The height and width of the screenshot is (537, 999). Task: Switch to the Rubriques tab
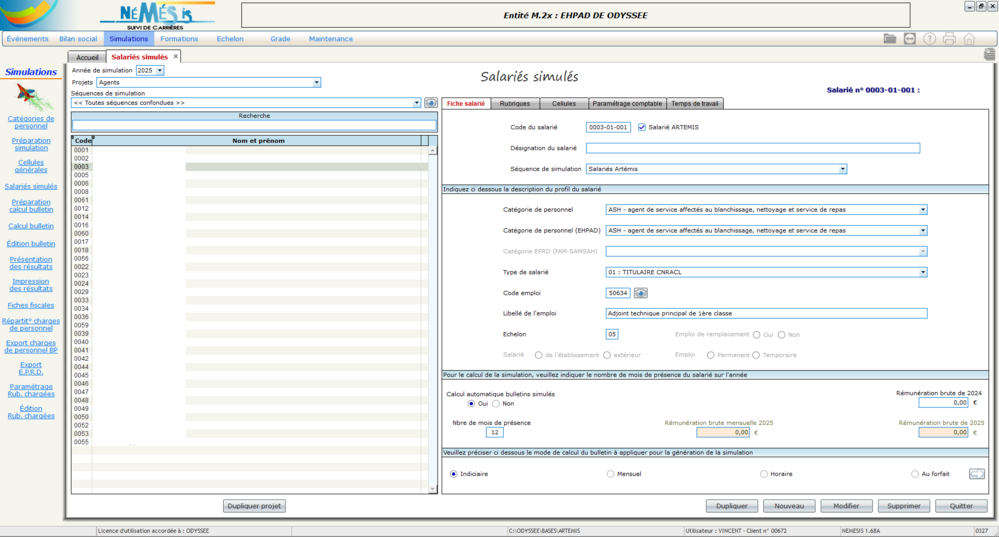coord(515,104)
